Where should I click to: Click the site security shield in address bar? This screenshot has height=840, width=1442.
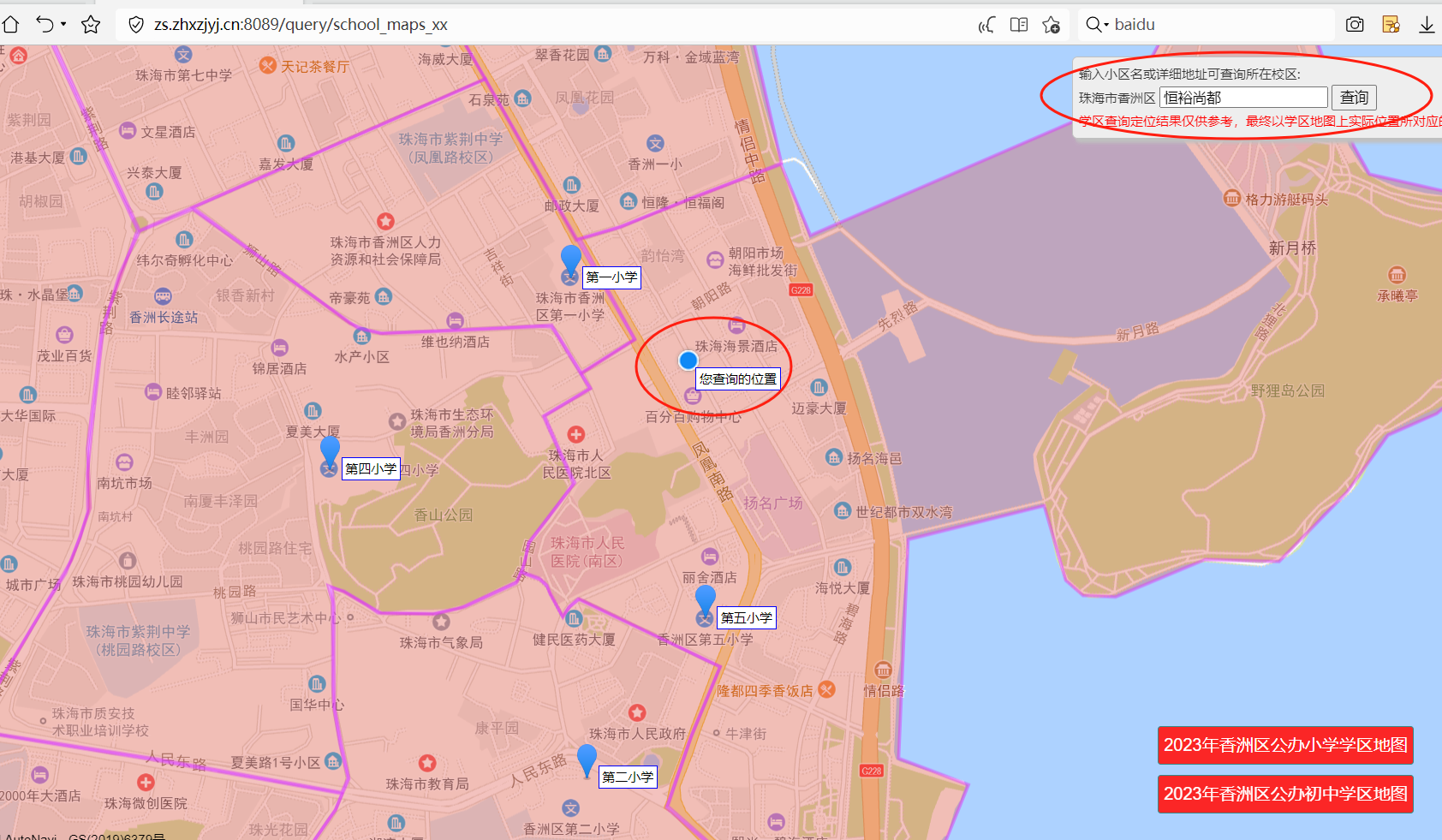tap(135, 24)
